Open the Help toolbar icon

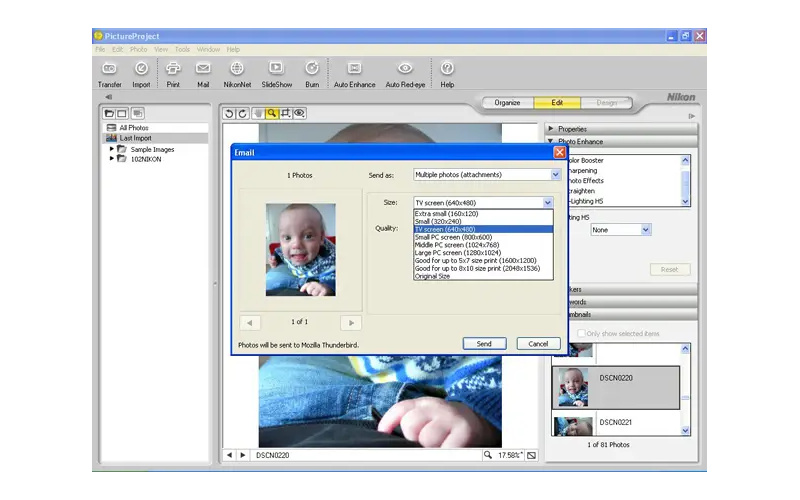tap(447, 74)
